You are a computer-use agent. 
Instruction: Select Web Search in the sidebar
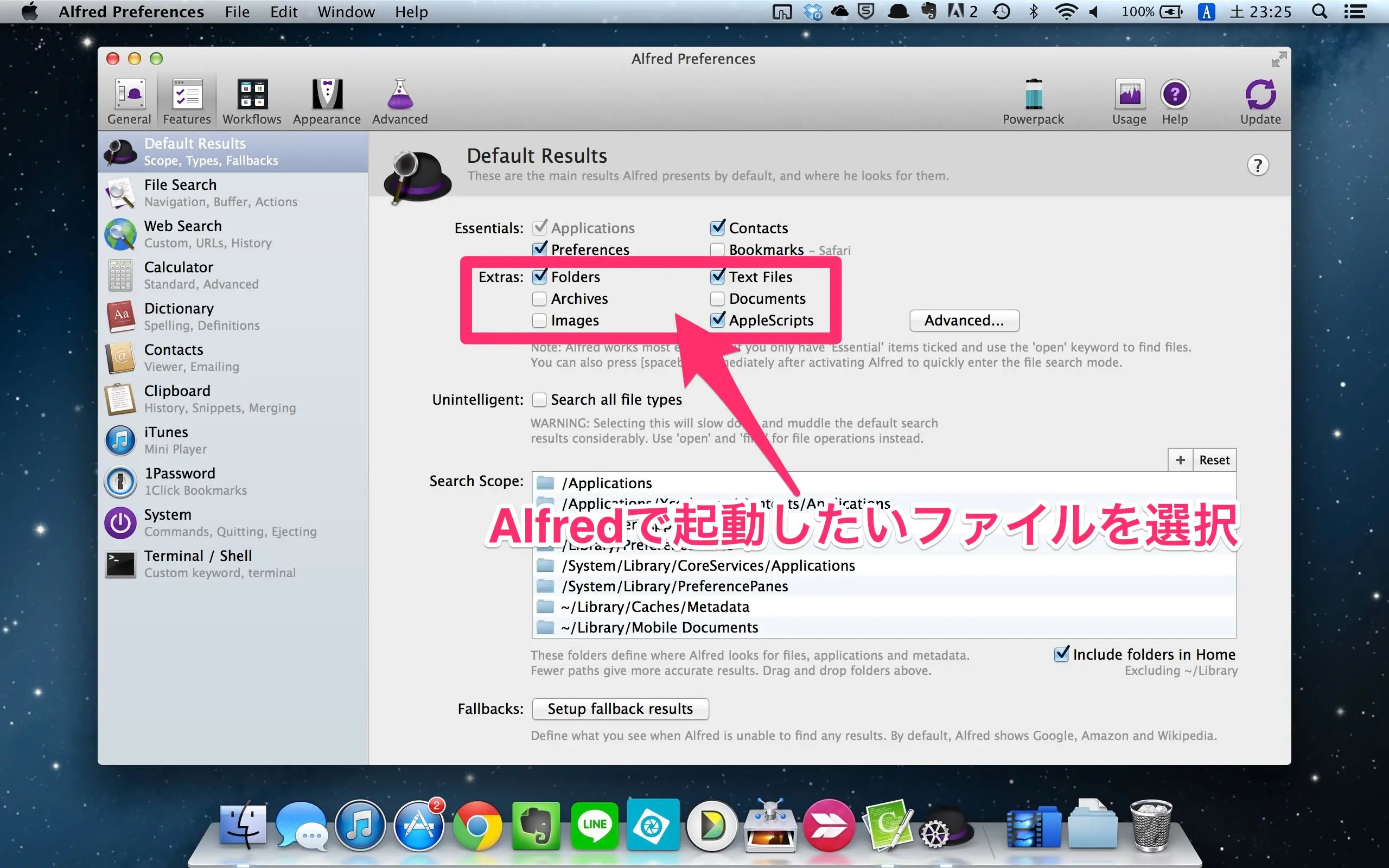pyautogui.click(x=233, y=234)
